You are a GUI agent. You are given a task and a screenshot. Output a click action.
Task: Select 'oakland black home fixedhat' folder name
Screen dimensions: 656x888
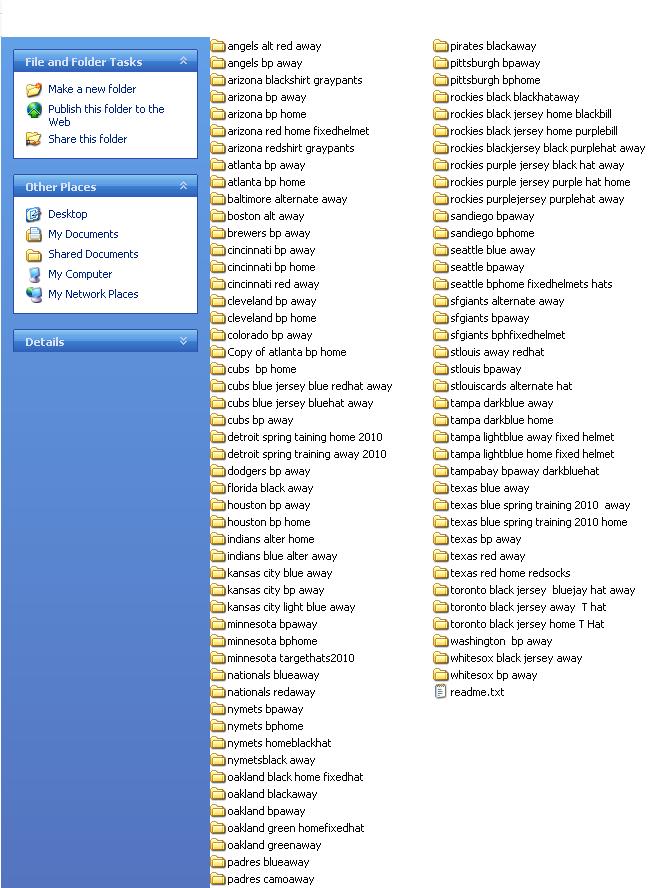[295, 776]
